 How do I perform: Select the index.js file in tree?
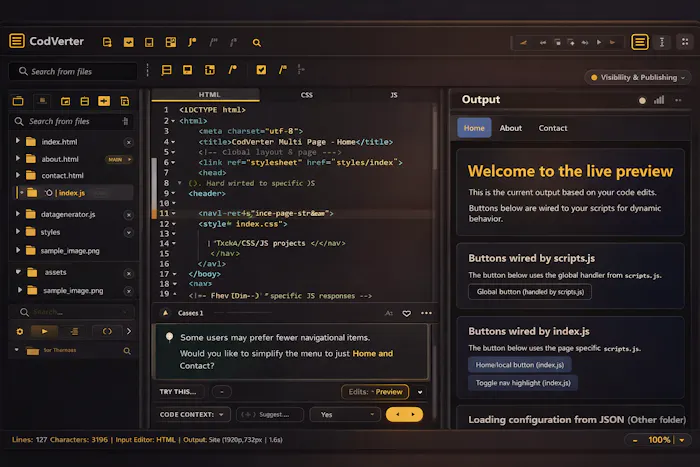75,193
